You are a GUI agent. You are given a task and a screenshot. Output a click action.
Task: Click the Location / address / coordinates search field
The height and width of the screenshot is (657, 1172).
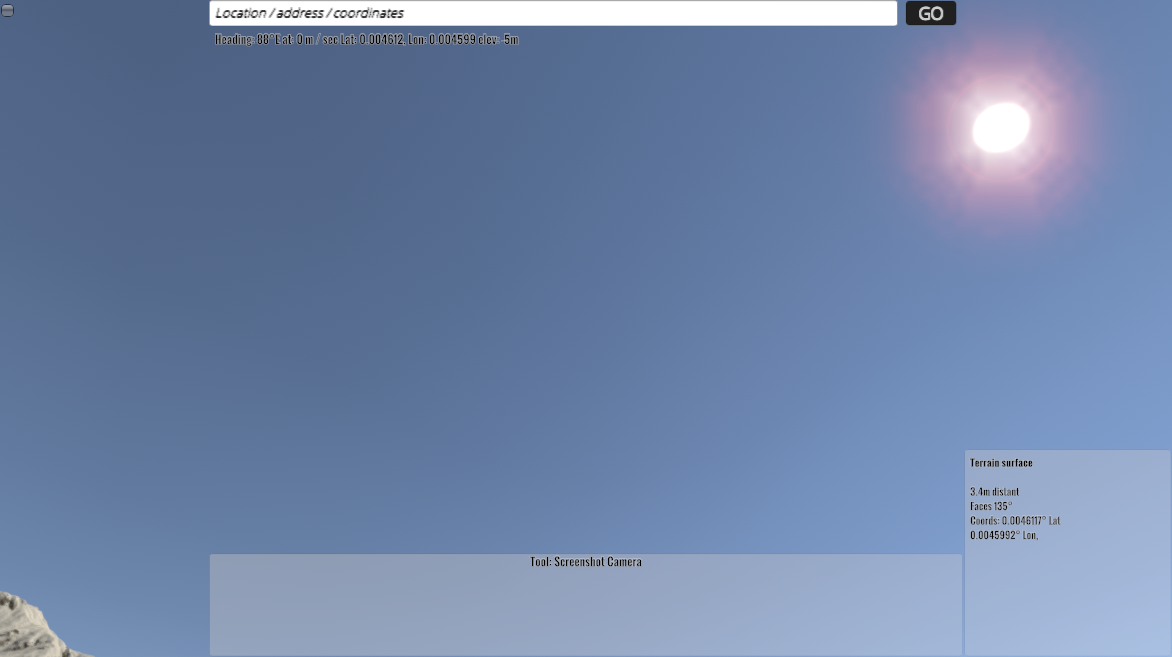point(552,13)
